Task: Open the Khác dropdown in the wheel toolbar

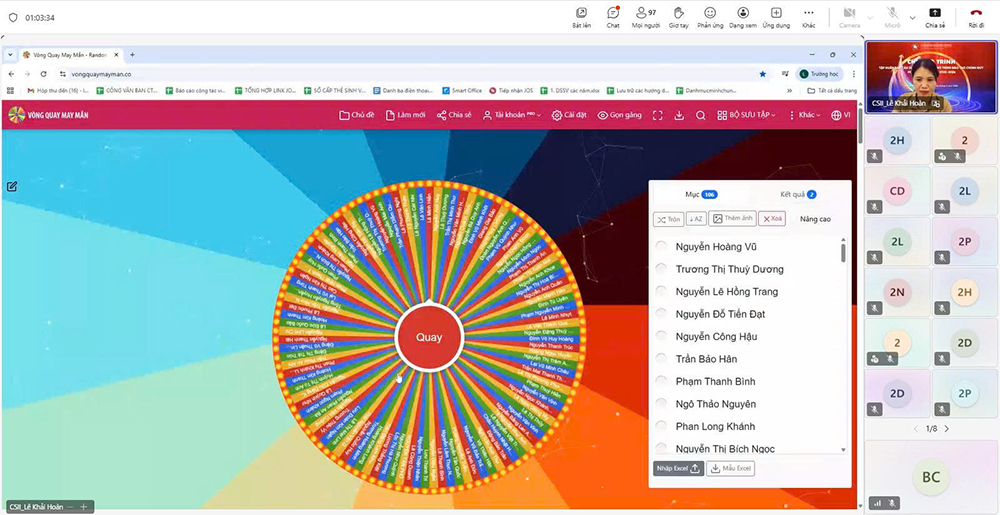Action: (804, 115)
